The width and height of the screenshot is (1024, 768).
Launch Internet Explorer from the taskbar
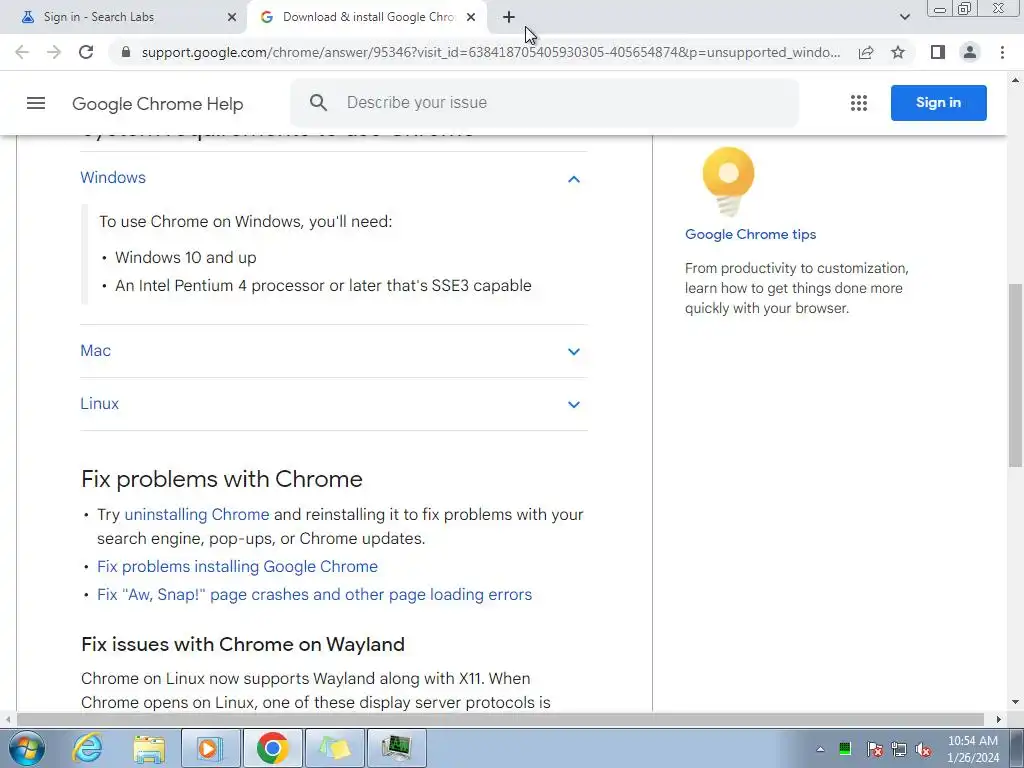[x=88, y=748]
